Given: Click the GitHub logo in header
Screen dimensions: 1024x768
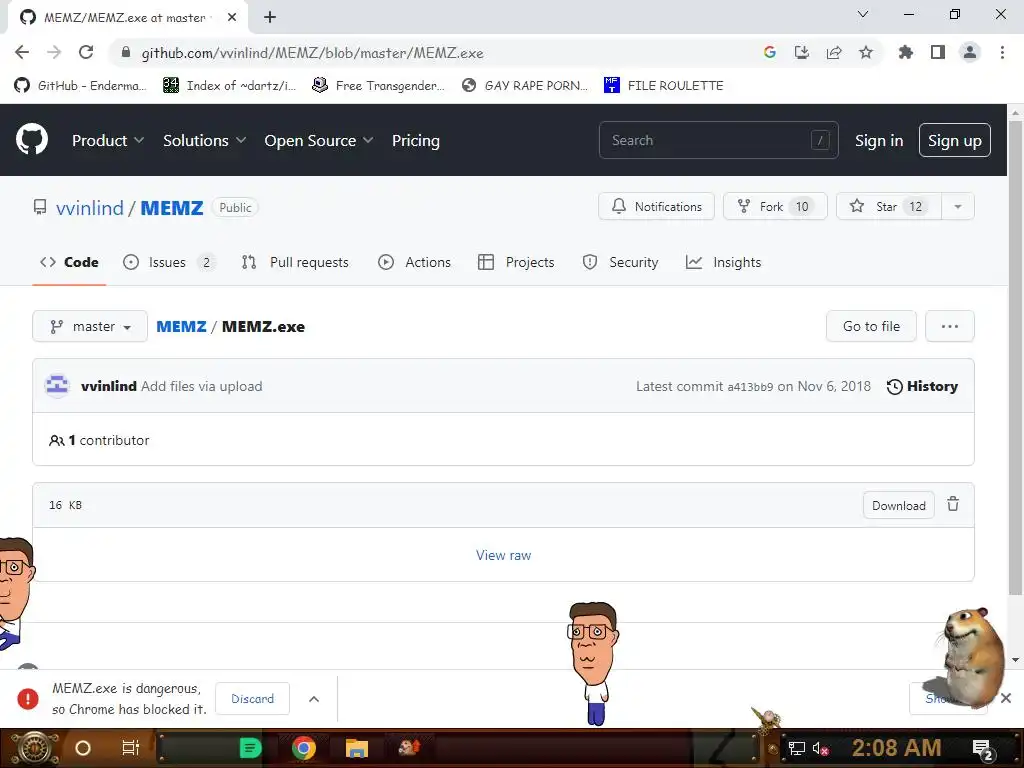Looking at the screenshot, I should [x=32, y=139].
